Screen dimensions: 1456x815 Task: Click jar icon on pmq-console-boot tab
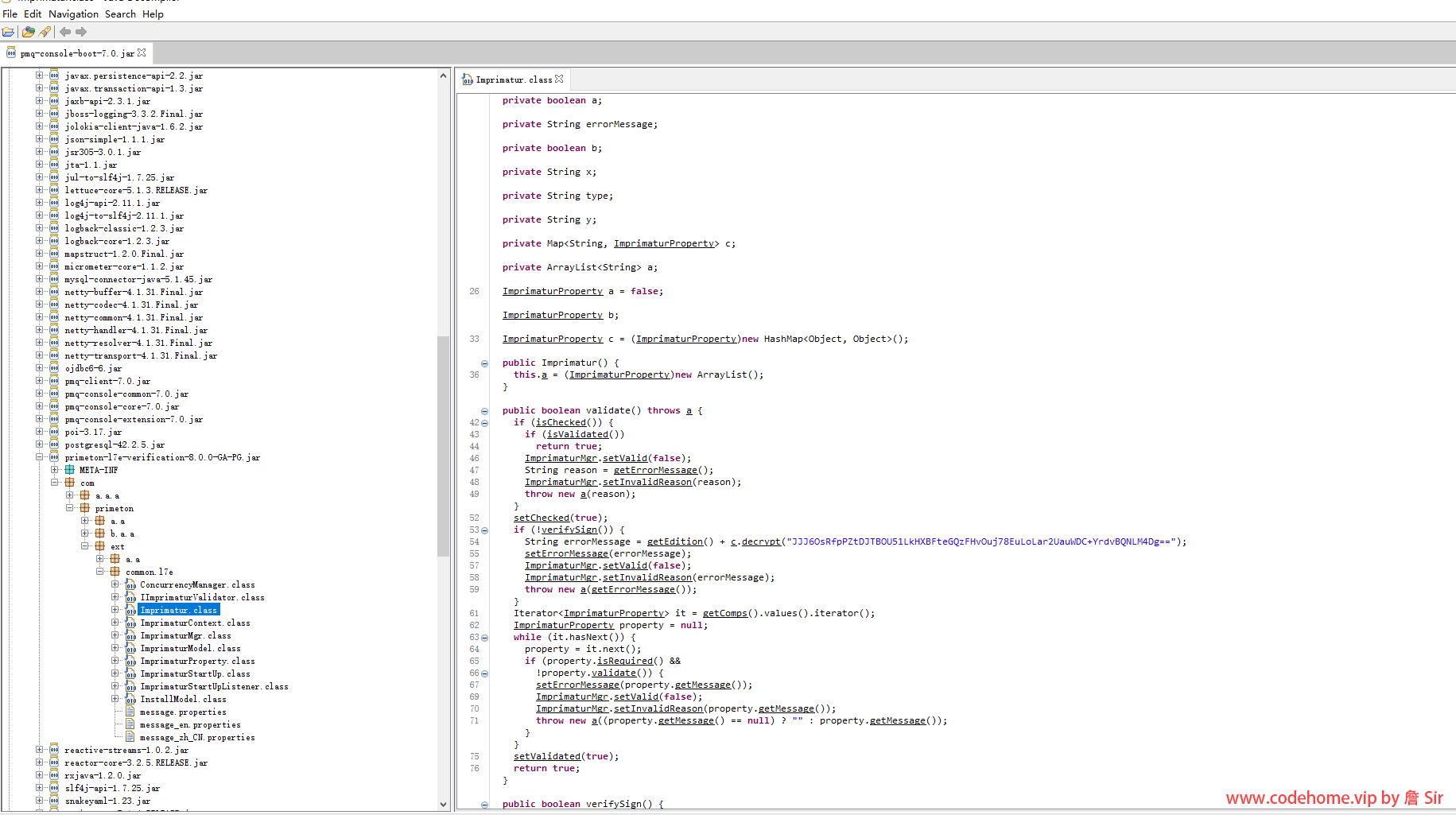pos(11,53)
